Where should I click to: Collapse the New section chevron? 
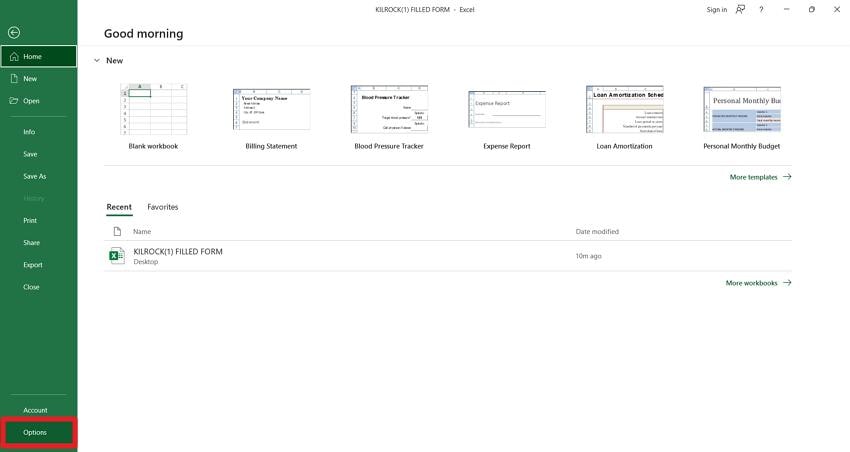coord(97,61)
